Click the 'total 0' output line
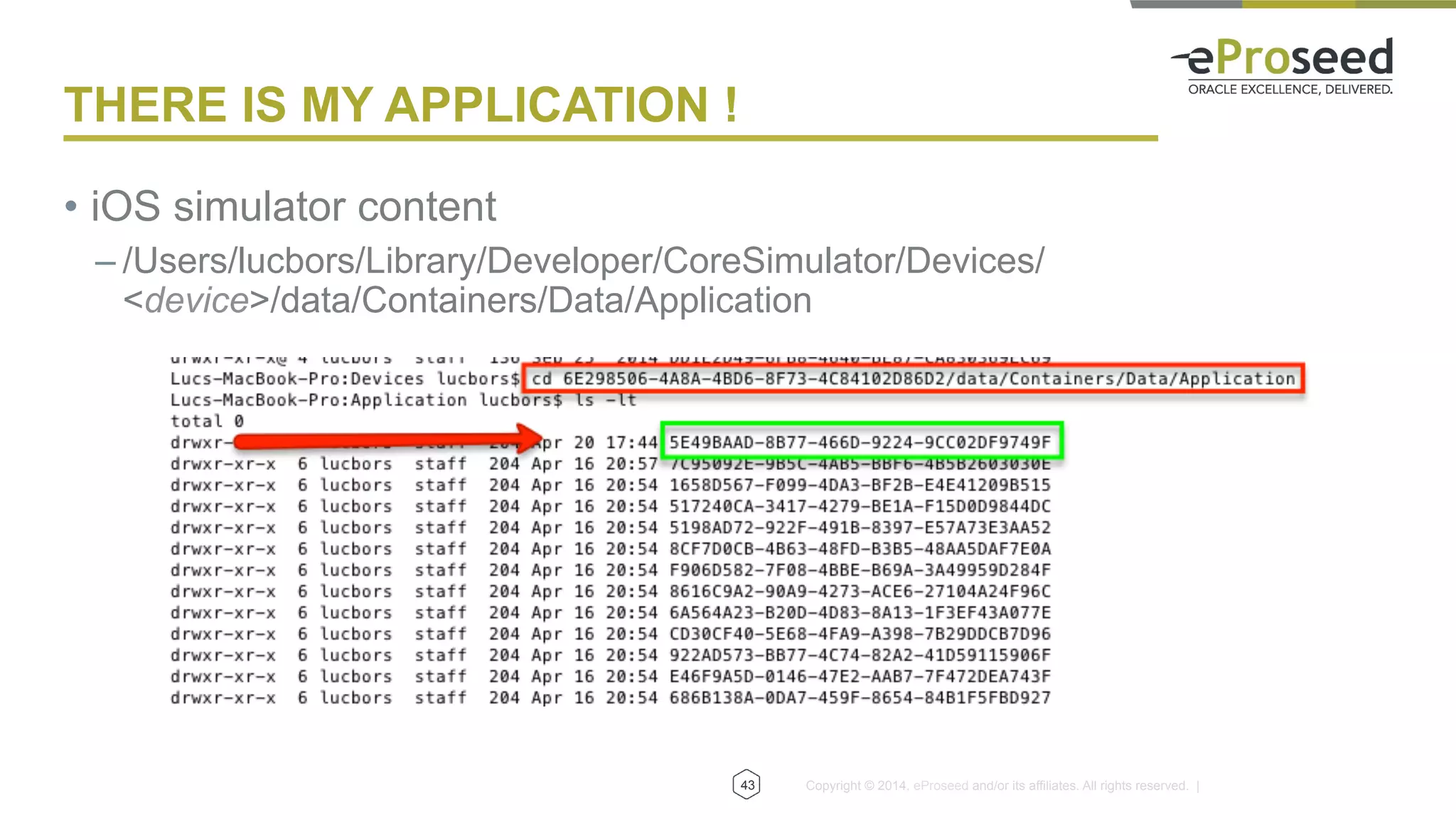This screenshot has height=820, width=1456. tap(207, 421)
